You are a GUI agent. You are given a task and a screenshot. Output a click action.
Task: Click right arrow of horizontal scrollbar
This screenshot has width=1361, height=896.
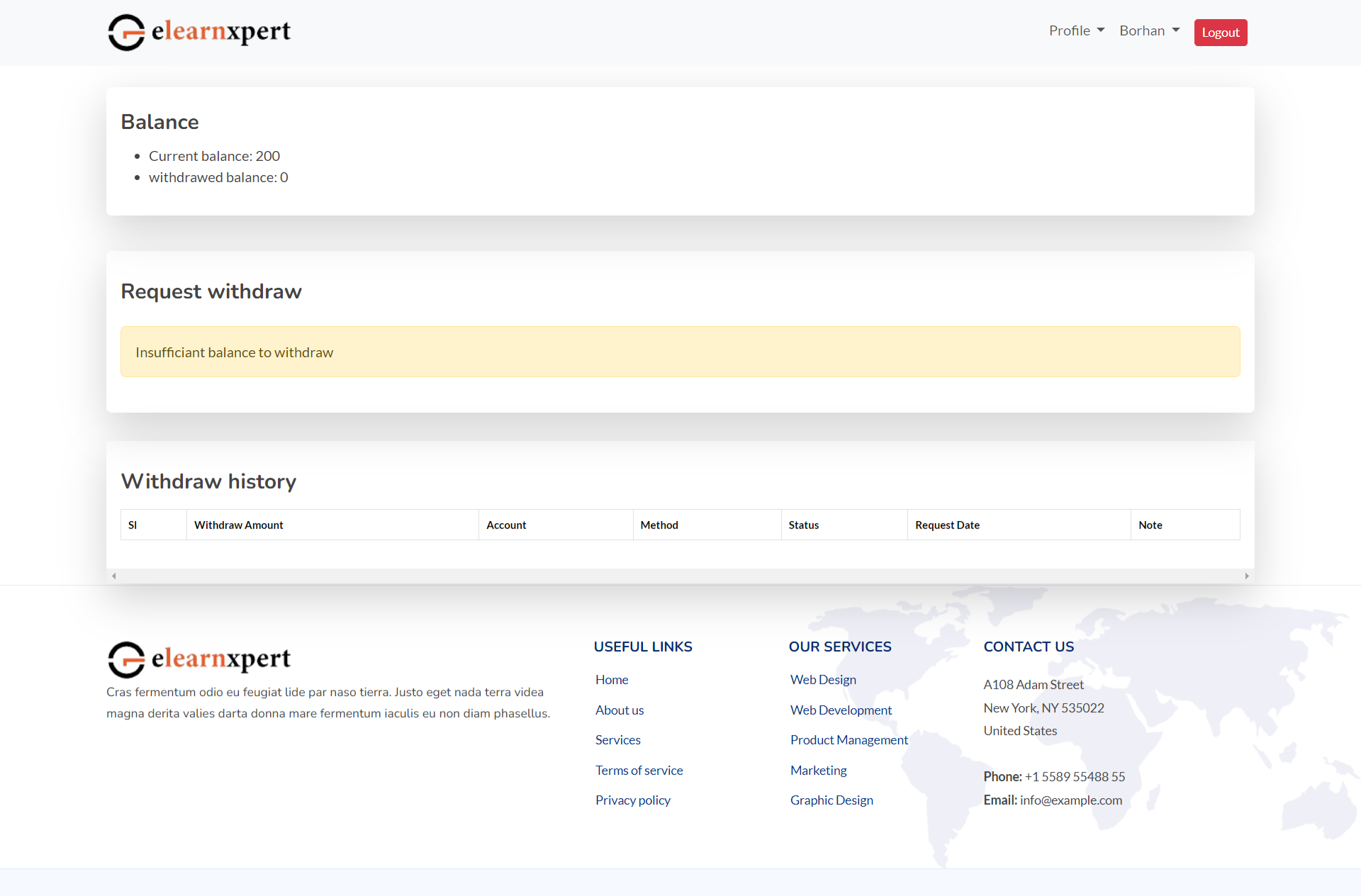(x=1246, y=576)
